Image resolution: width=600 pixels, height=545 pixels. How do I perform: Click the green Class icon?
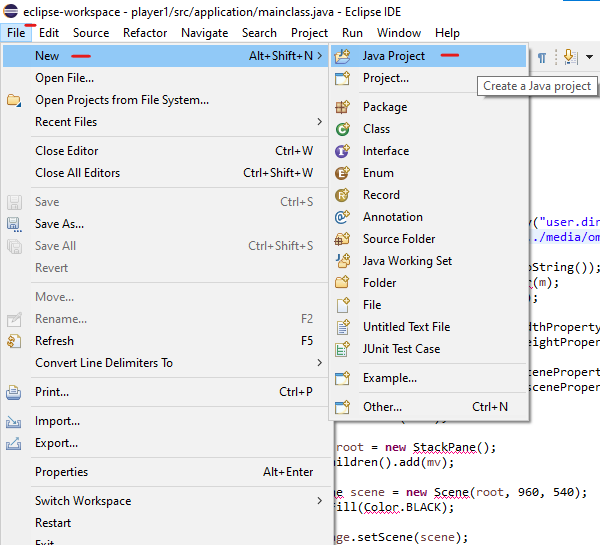pyautogui.click(x=342, y=129)
